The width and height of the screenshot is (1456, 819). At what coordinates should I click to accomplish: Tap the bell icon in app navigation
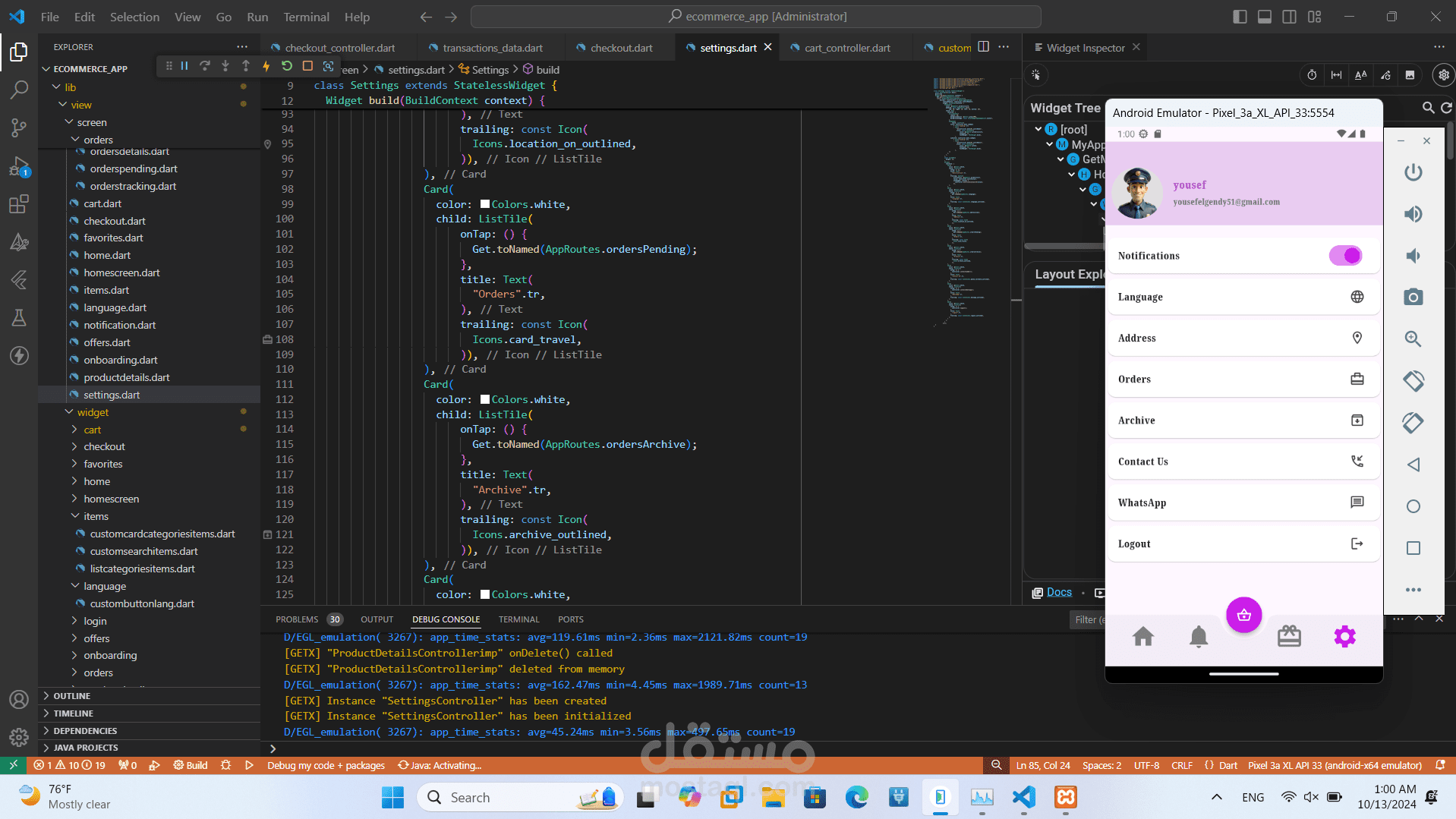[1199, 636]
